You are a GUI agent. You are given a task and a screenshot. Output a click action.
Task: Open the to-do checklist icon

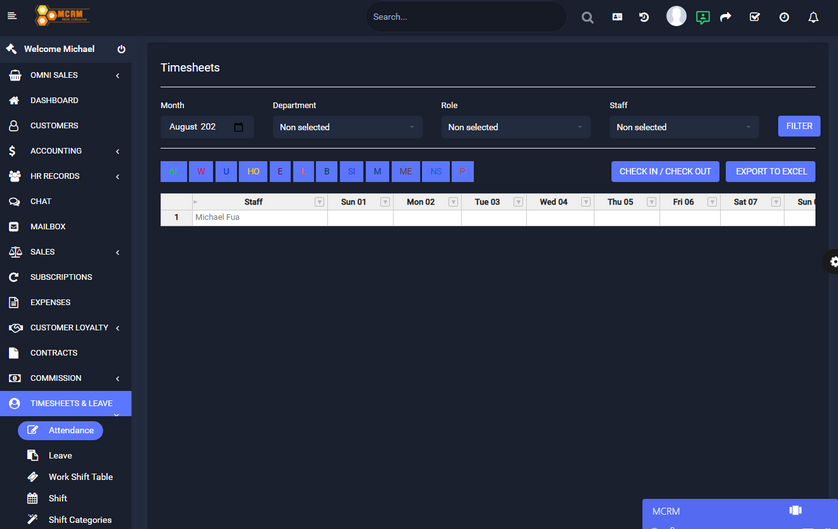(x=755, y=17)
